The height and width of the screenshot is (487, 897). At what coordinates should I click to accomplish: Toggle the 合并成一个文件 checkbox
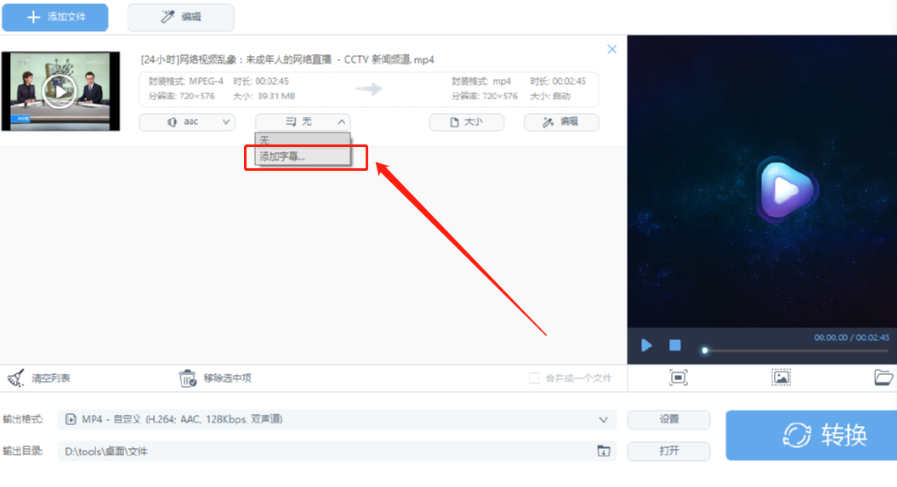pyautogui.click(x=534, y=378)
